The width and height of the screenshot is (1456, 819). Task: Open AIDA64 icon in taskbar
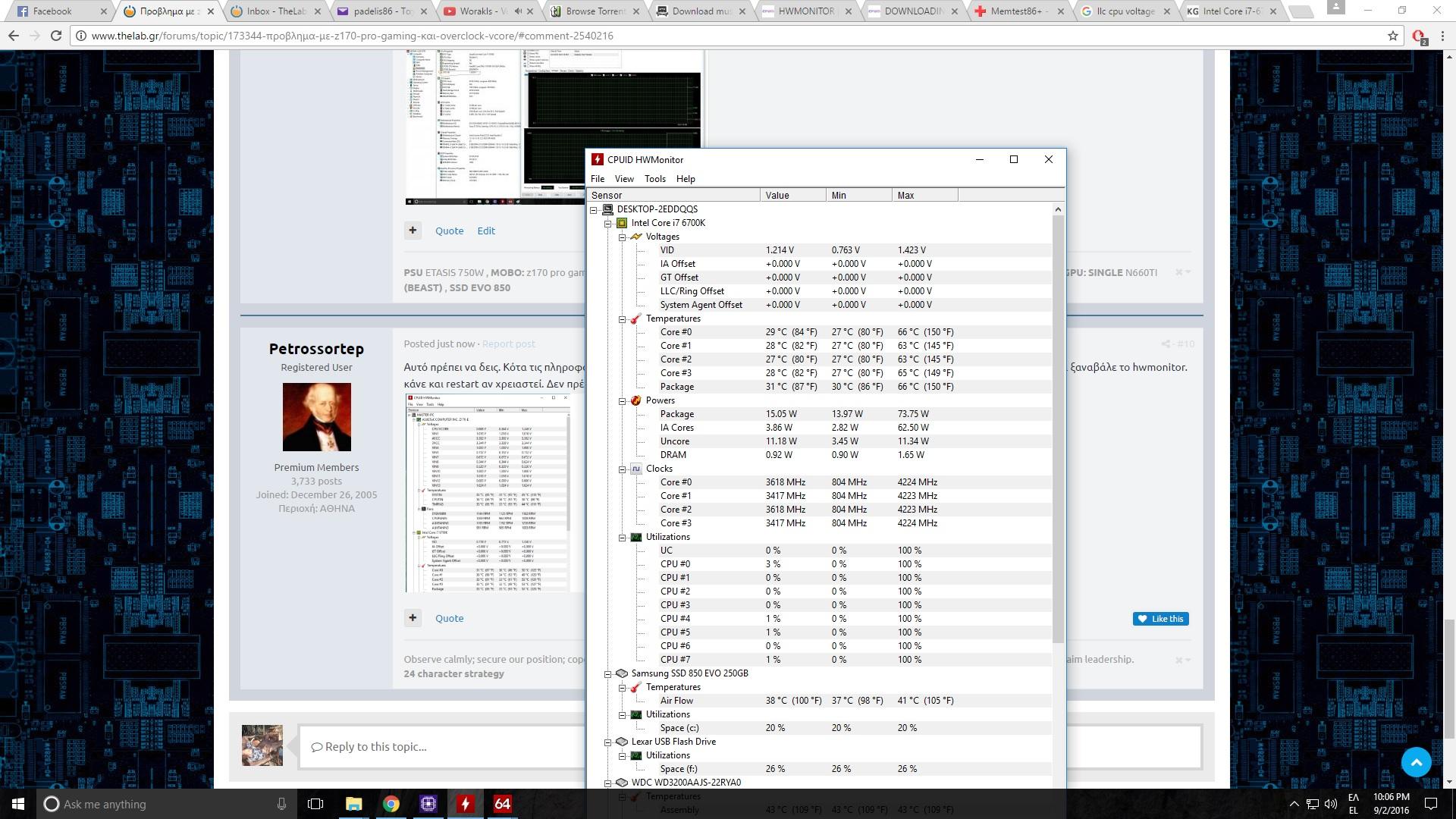point(502,804)
